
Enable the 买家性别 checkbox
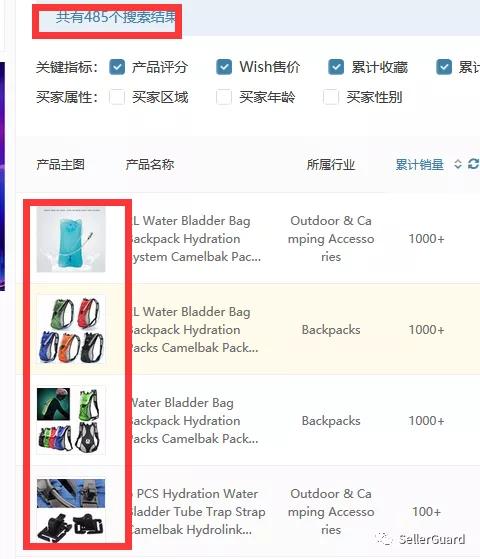[331, 97]
